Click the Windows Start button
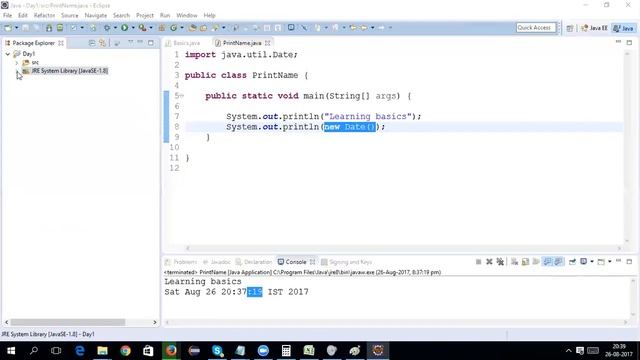Screen dimensions: 640x360 tap(11, 350)
